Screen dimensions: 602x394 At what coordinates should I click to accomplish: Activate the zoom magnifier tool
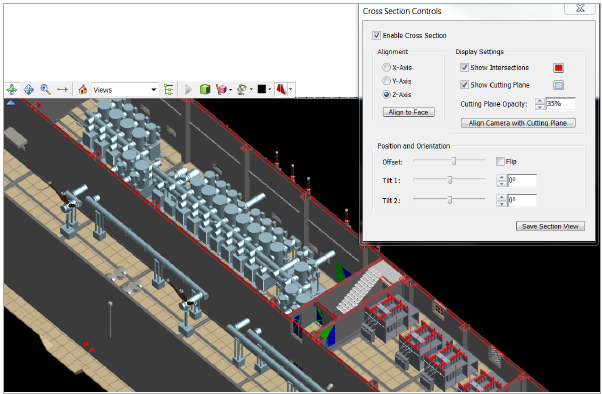pyautogui.click(x=46, y=89)
